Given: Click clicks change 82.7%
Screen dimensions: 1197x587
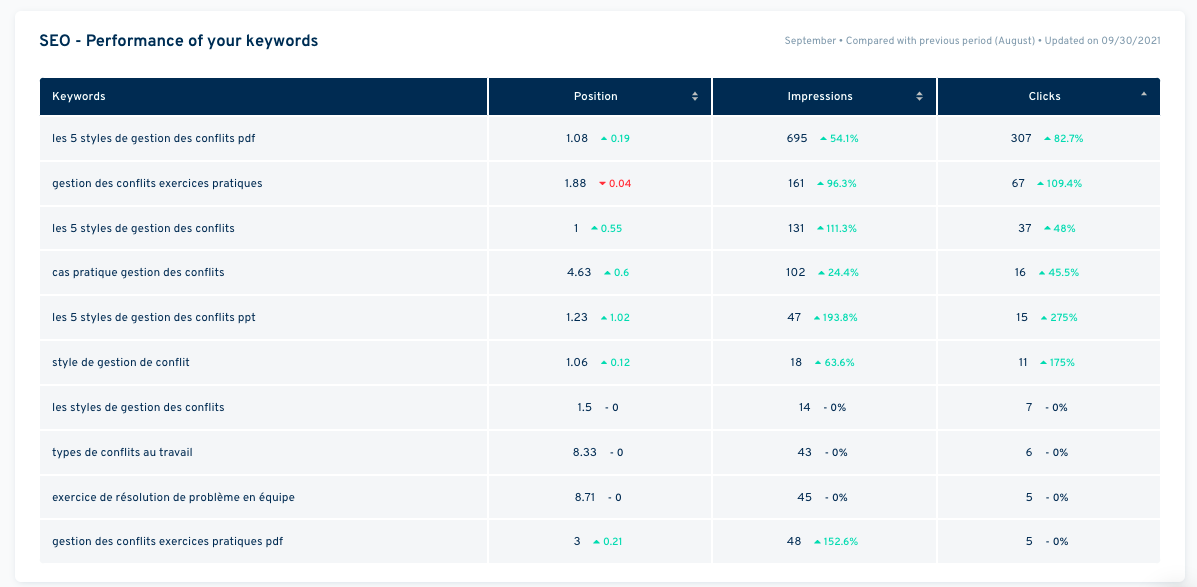Looking at the screenshot, I should [x=1063, y=139].
